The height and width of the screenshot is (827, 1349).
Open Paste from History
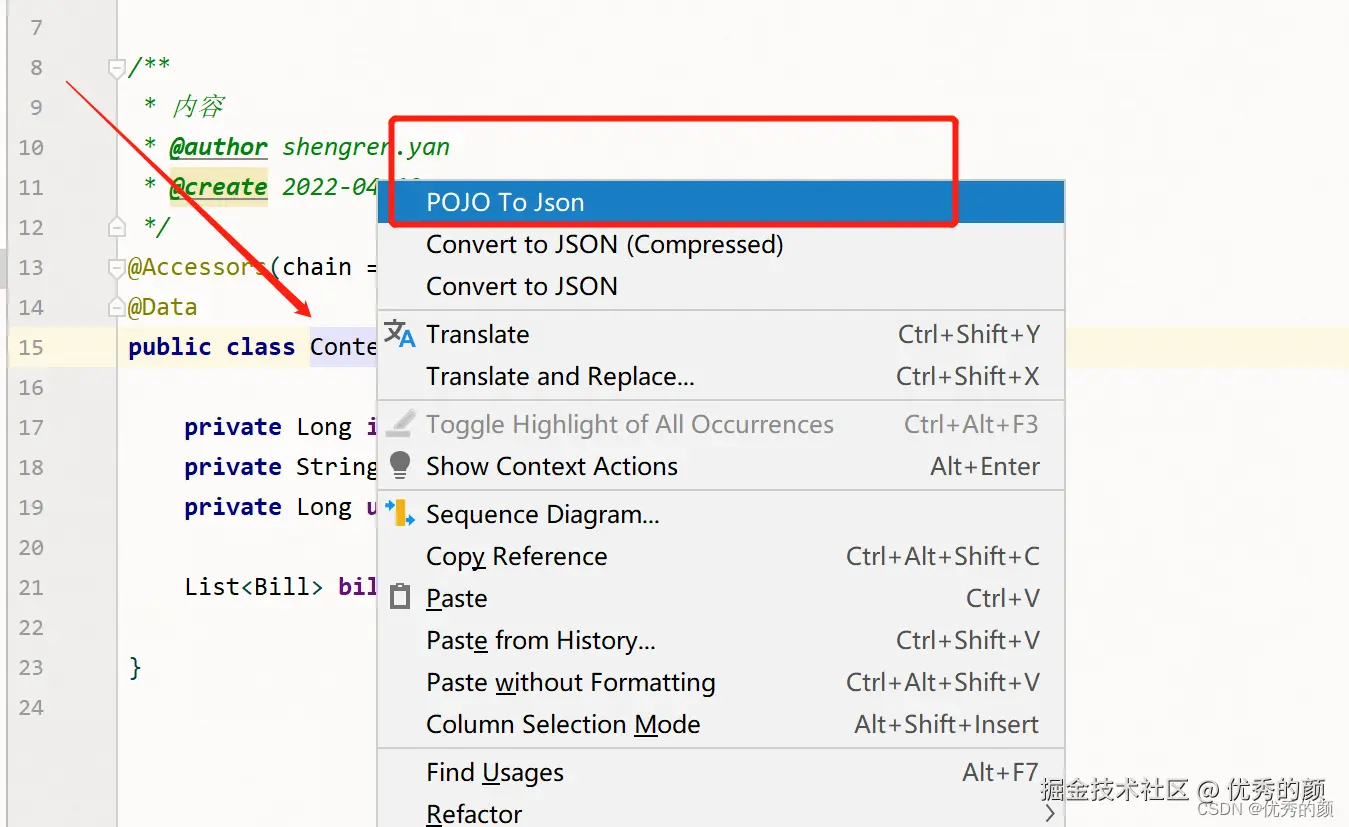point(540,641)
